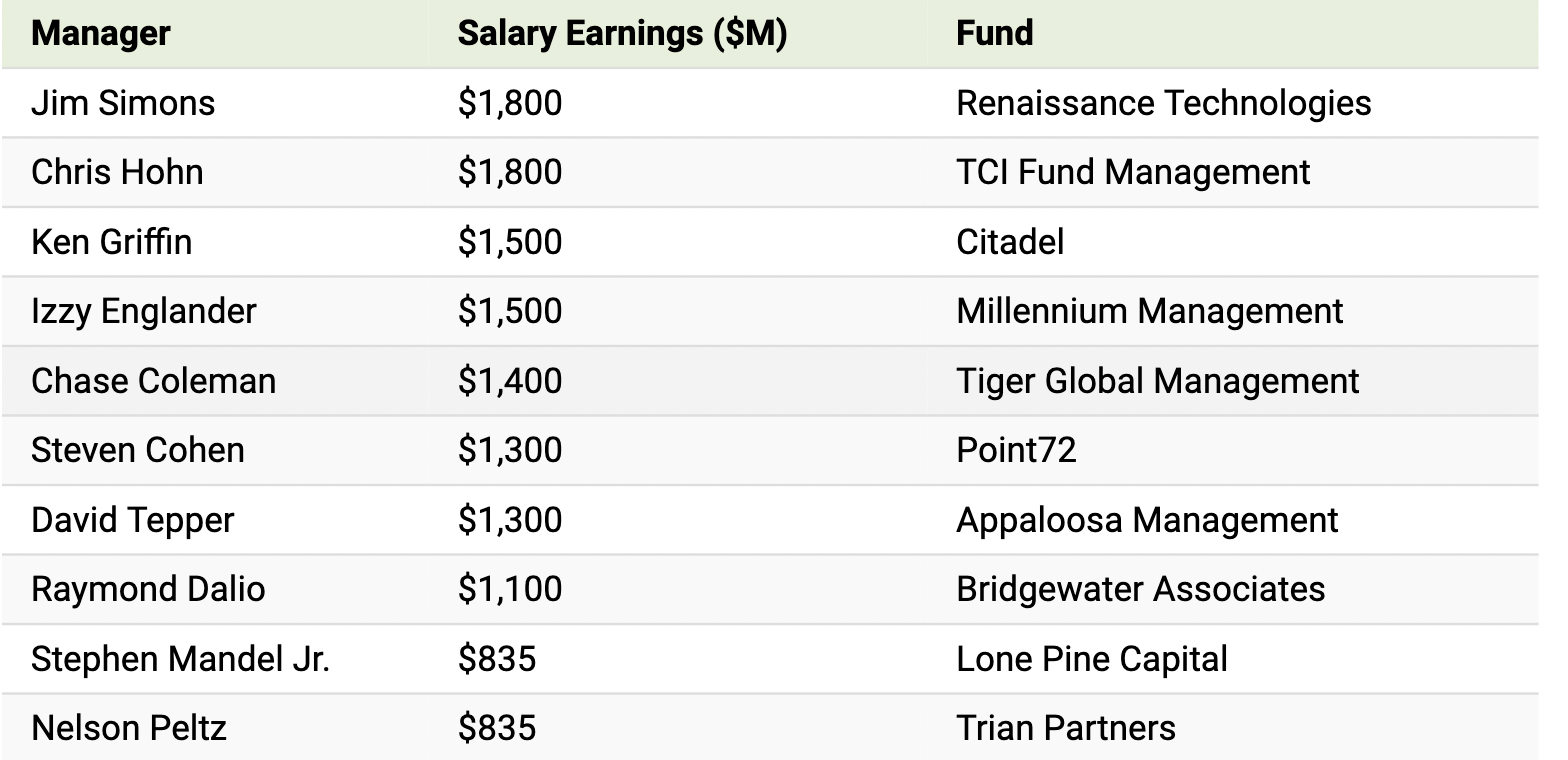The width and height of the screenshot is (1568, 760).
Task: Click Raymond Dalio's $1,100 earnings value
Action: coord(510,589)
